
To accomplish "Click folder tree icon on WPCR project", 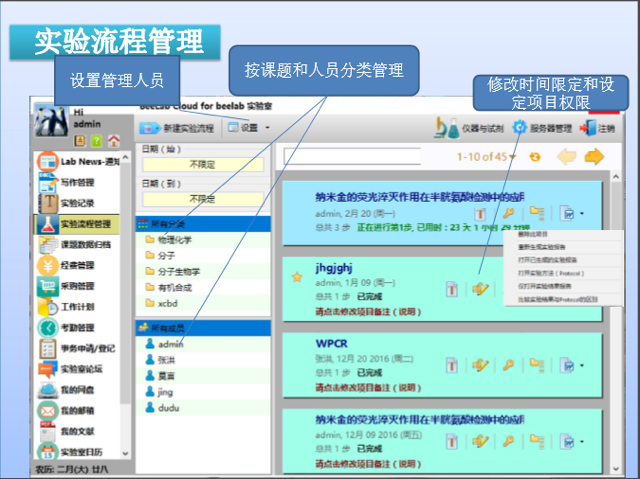I will pos(537,364).
